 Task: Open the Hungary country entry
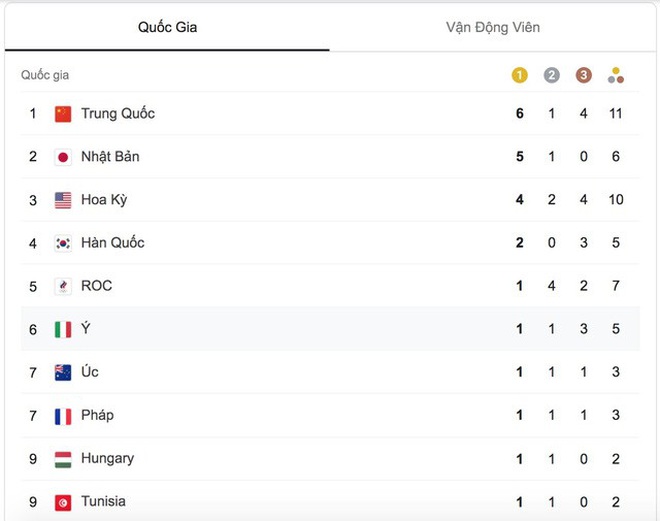tap(330, 459)
